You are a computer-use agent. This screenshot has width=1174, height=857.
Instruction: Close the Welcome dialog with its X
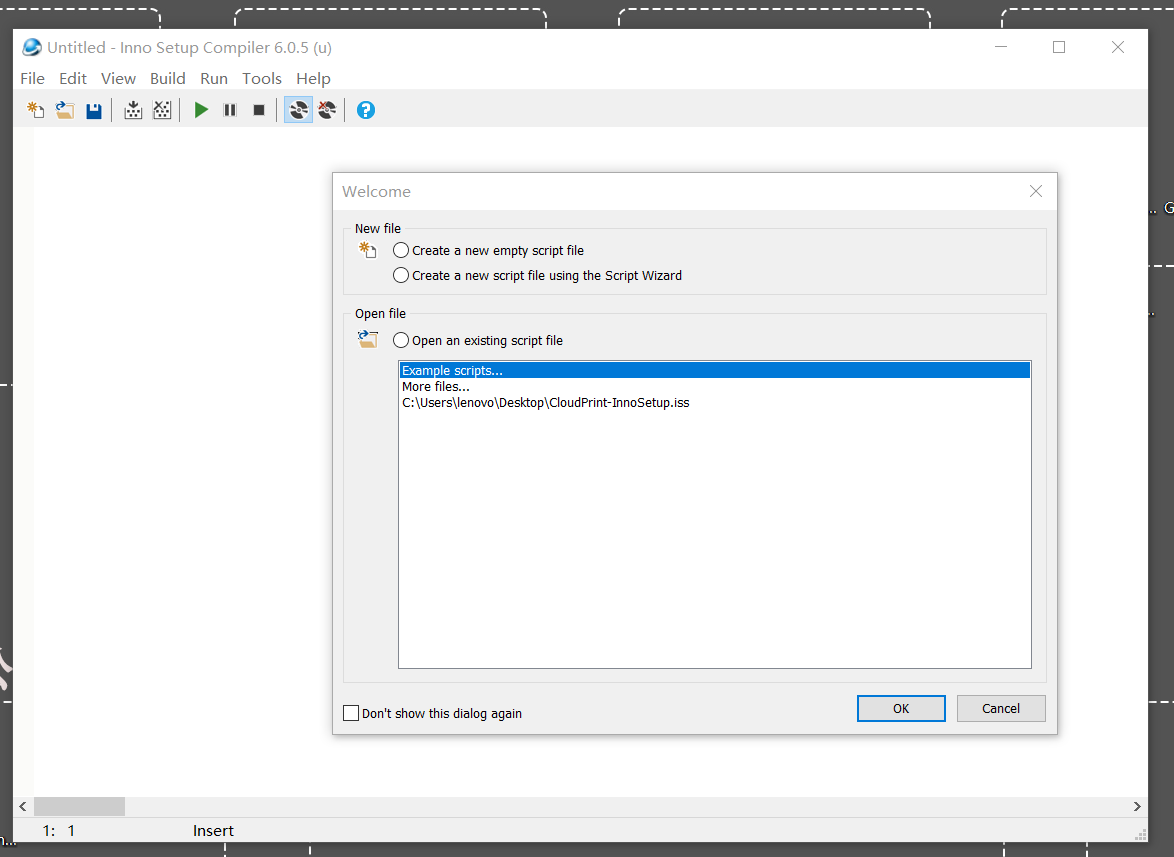pos(1035,192)
